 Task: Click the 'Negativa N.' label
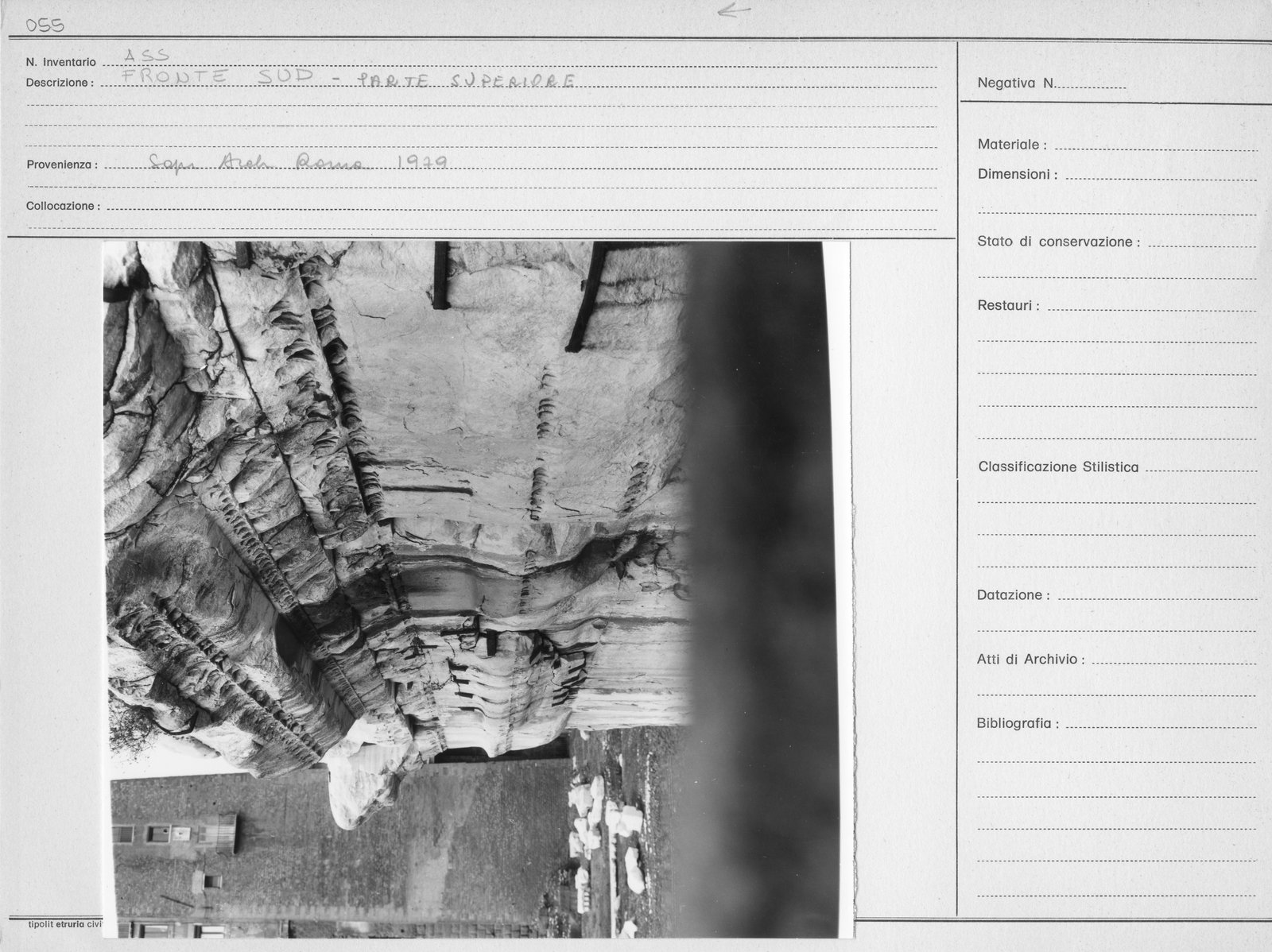(1017, 83)
